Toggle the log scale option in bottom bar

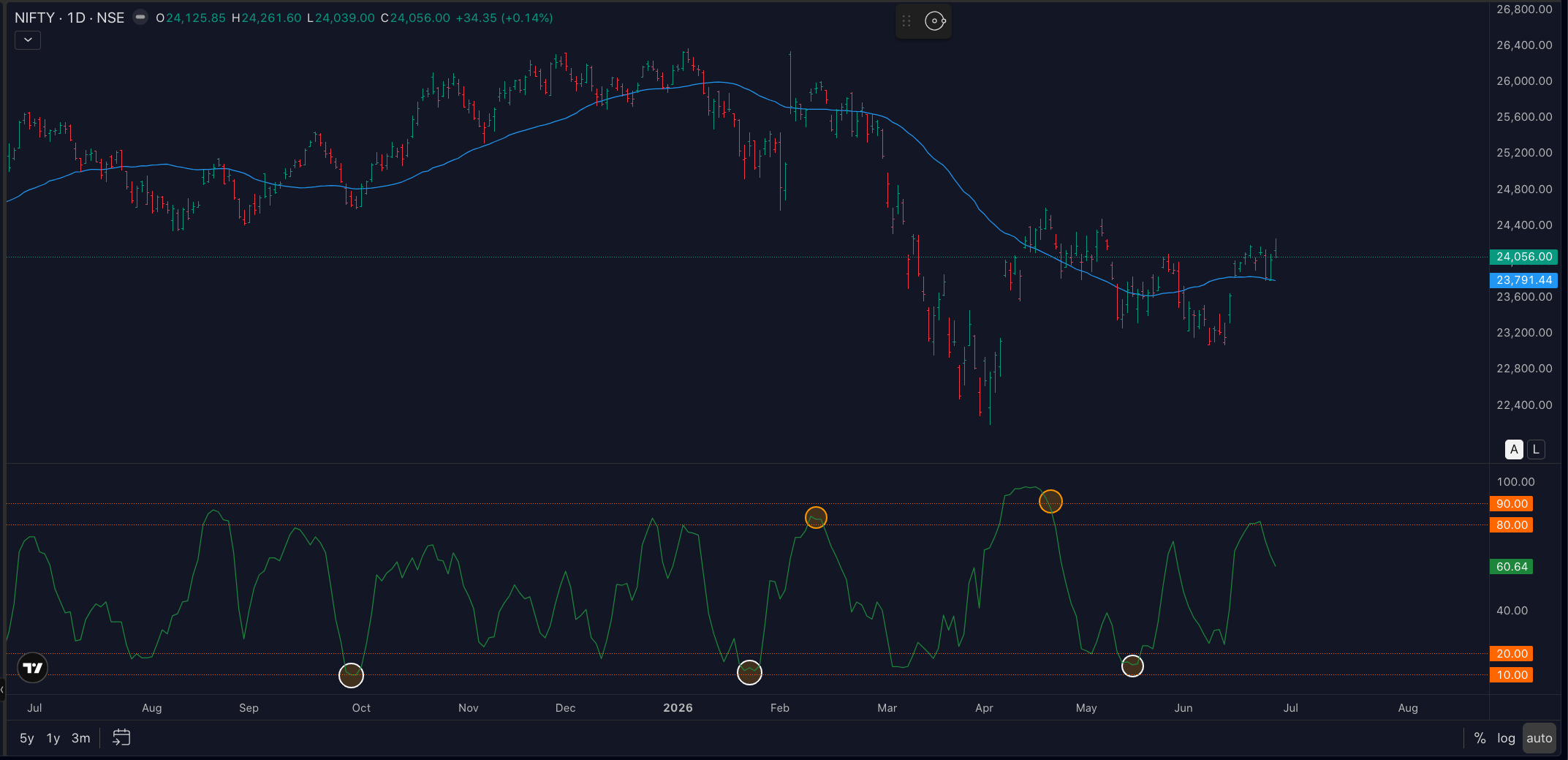click(x=1506, y=738)
